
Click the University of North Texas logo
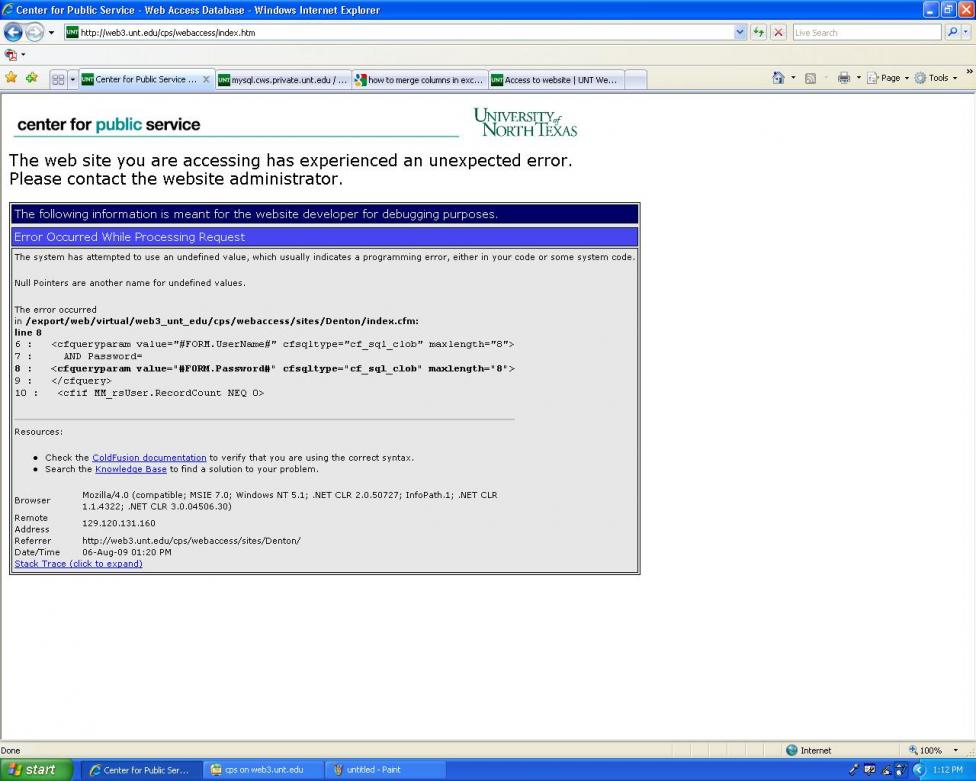point(526,122)
